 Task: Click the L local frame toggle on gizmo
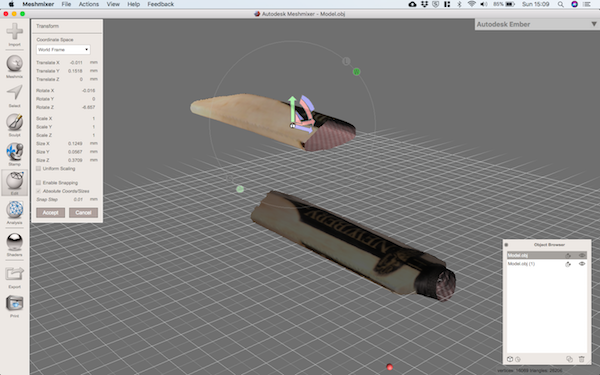pyautogui.click(x=346, y=61)
